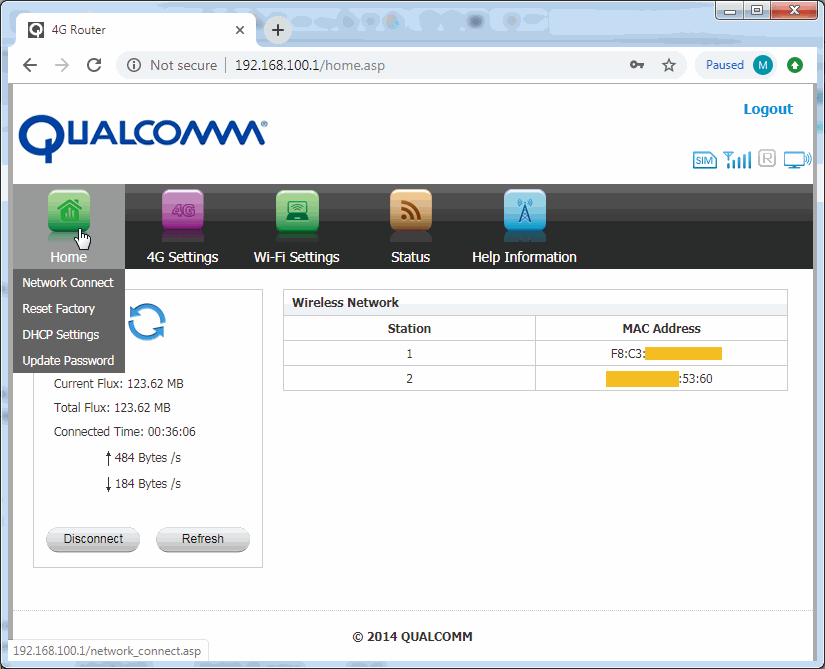This screenshot has width=825, height=669.
Task: Click the Wireless Network table title
Action: click(x=345, y=302)
